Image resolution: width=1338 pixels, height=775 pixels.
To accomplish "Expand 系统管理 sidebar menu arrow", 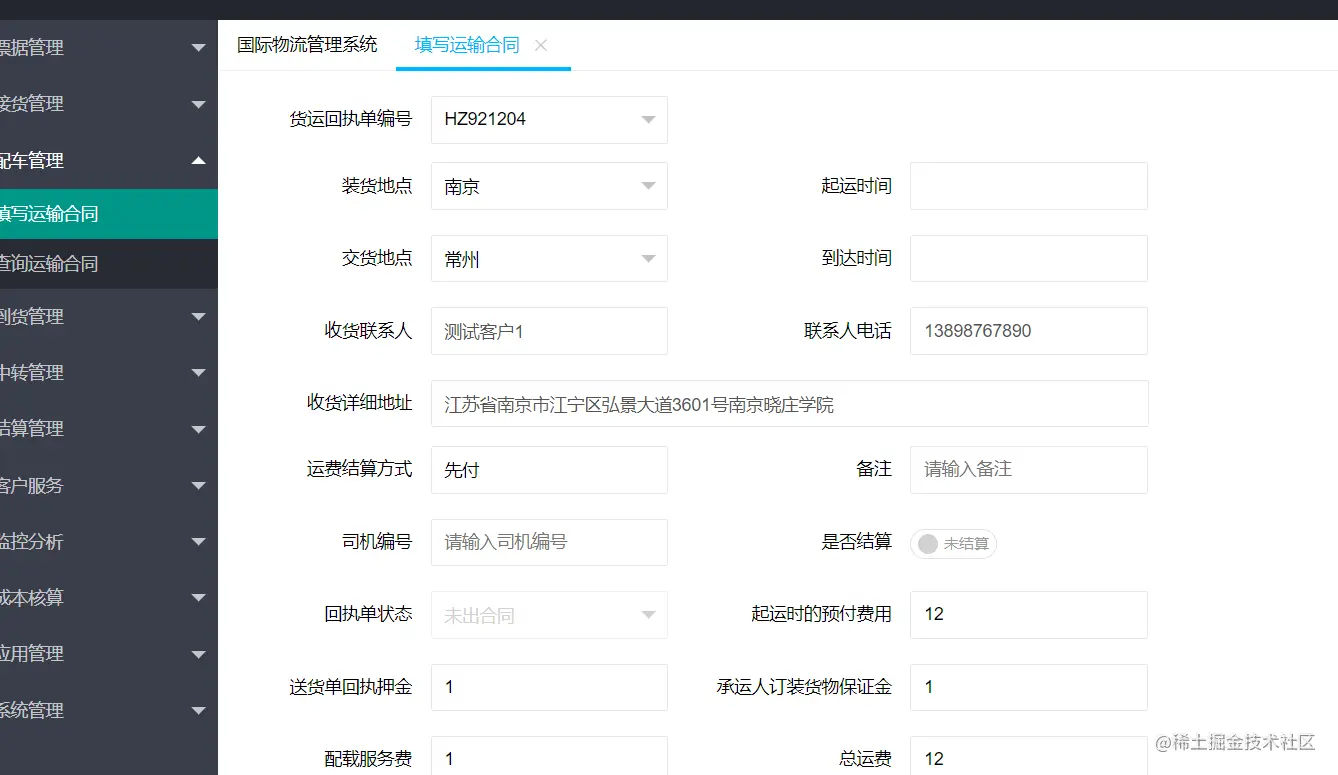I will click(198, 711).
